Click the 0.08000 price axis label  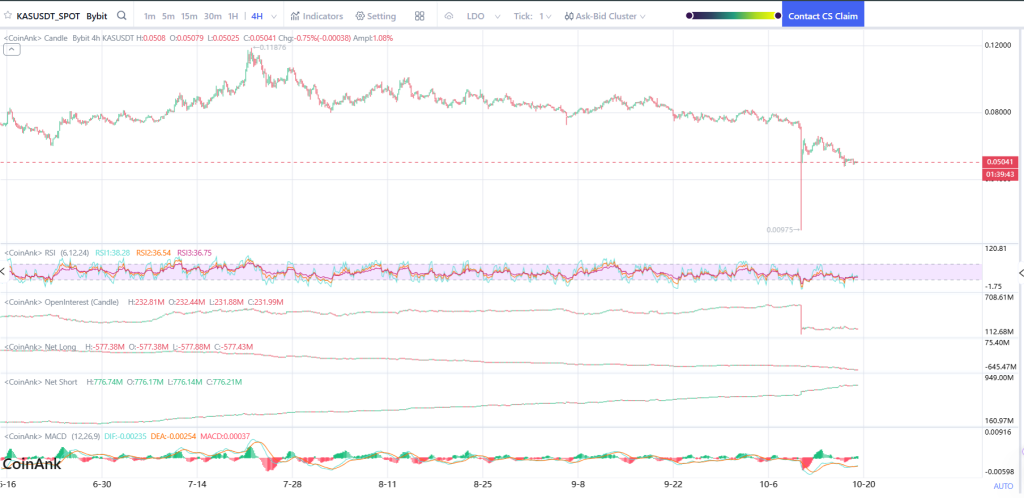pyautogui.click(x=999, y=112)
